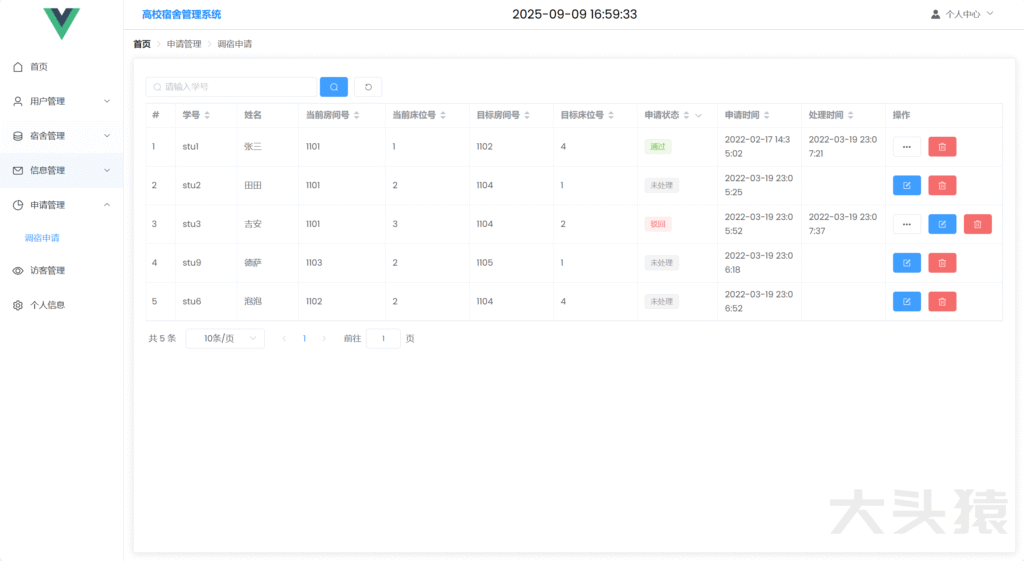Edit the stu6 application
This screenshot has width=1024, height=561.
coord(906,301)
